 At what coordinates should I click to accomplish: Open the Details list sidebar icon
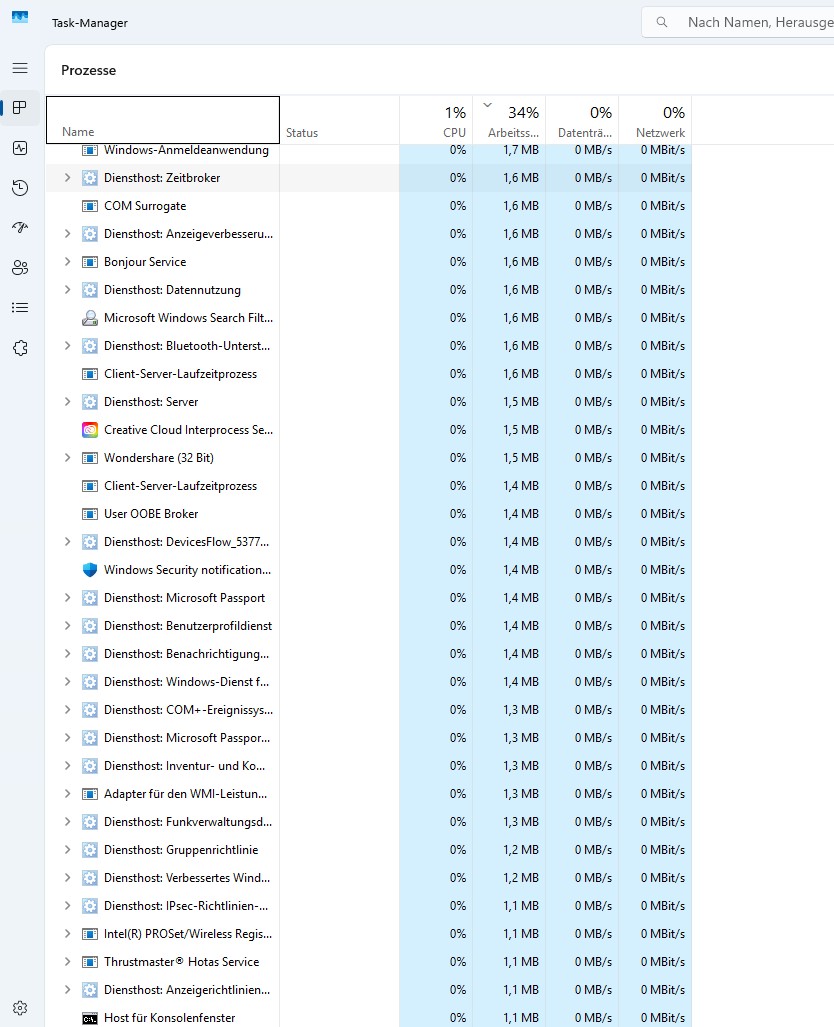pyautogui.click(x=20, y=308)
